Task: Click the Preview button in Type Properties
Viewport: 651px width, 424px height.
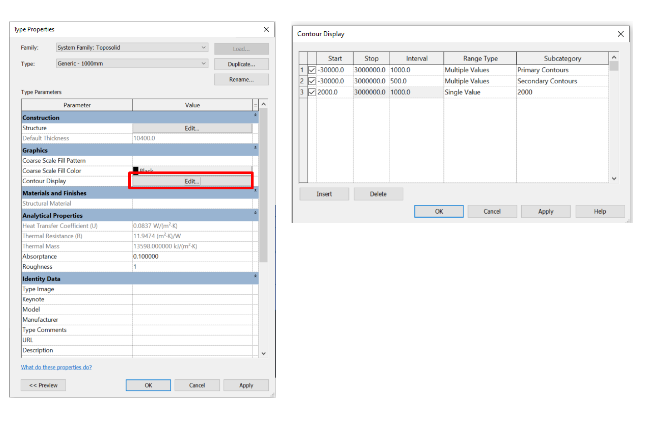Action: [43, 385]
